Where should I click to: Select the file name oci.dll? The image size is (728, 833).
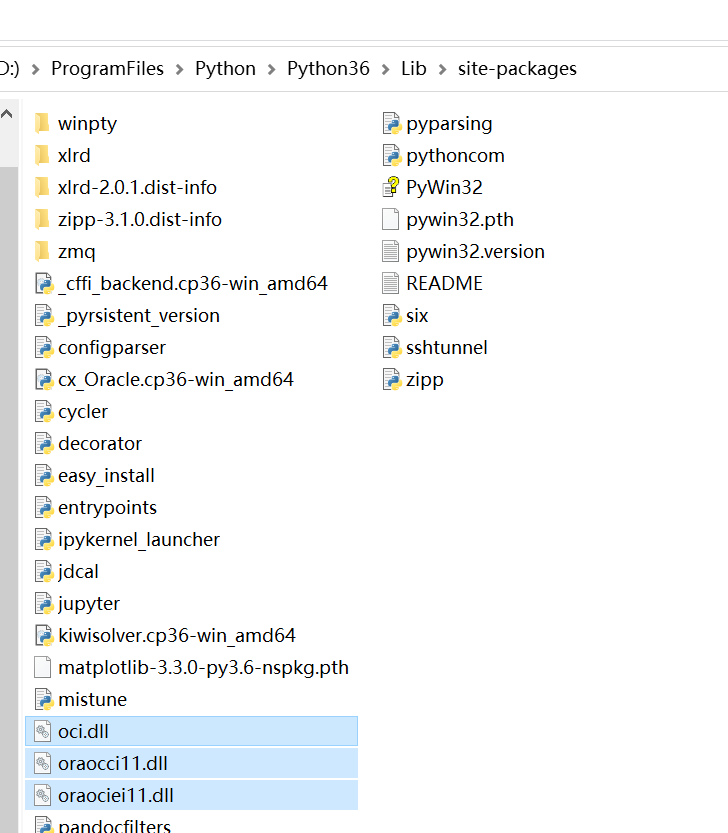[83, 732]
